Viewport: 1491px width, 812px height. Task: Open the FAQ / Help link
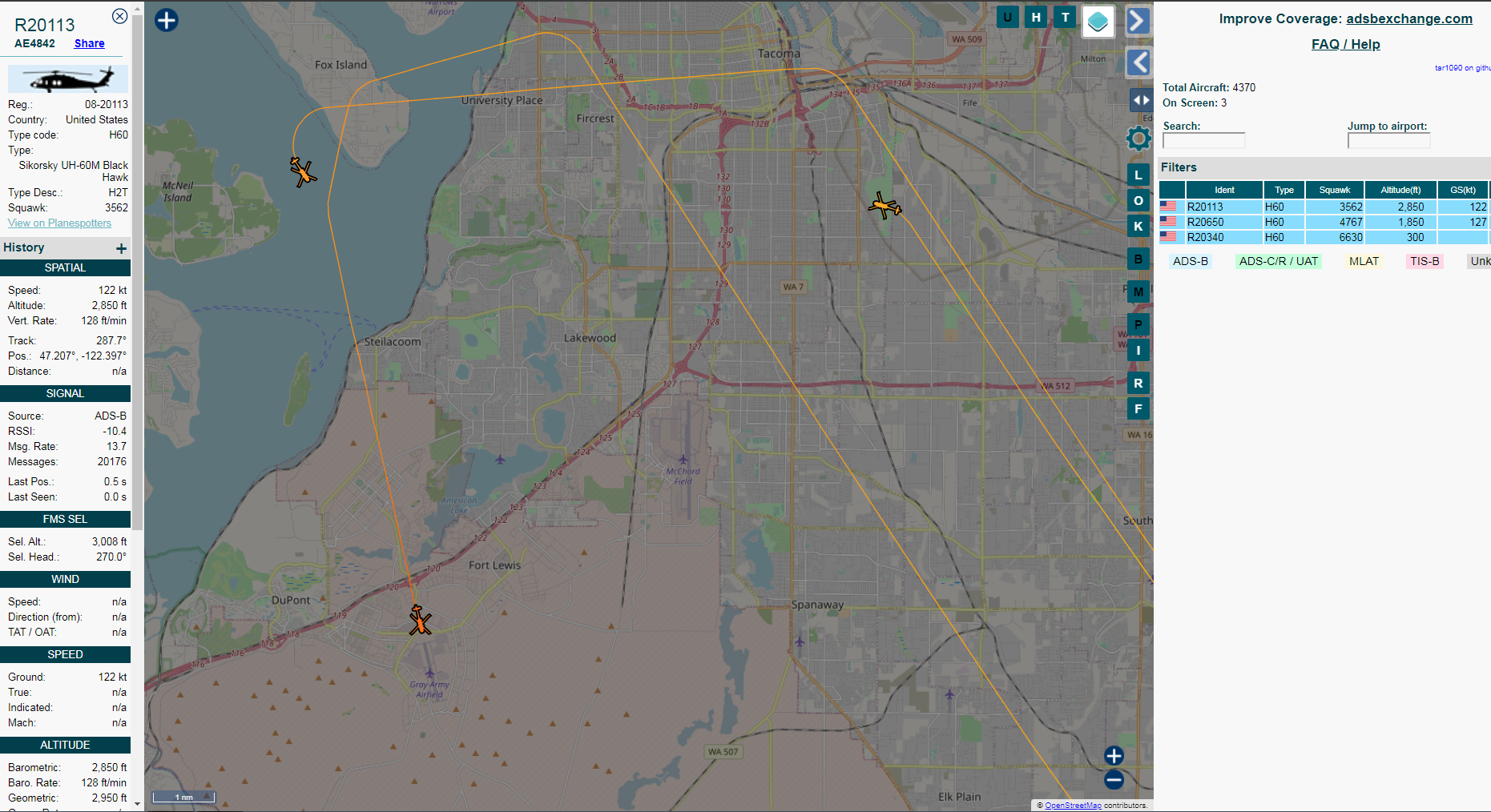(1345, 44)
